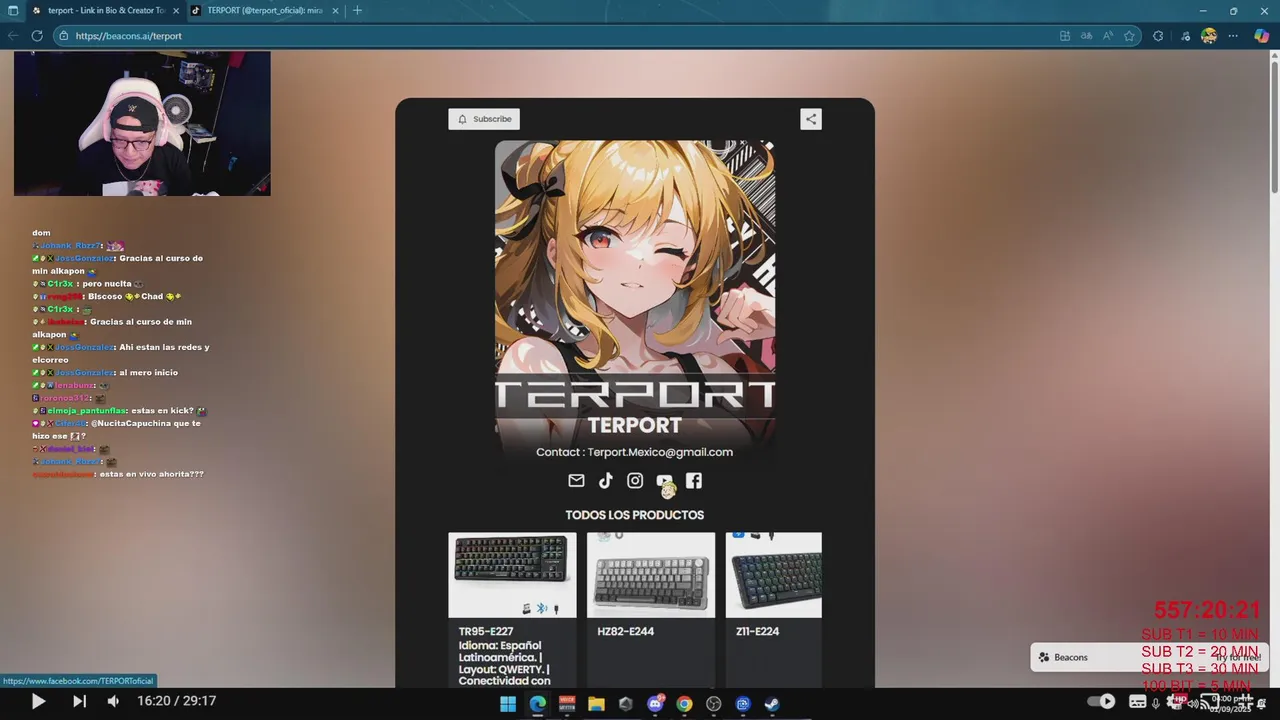Open the Edge settings and more menu
The height and width of the screenshot is (720, 1280).
click(1233, 36)
